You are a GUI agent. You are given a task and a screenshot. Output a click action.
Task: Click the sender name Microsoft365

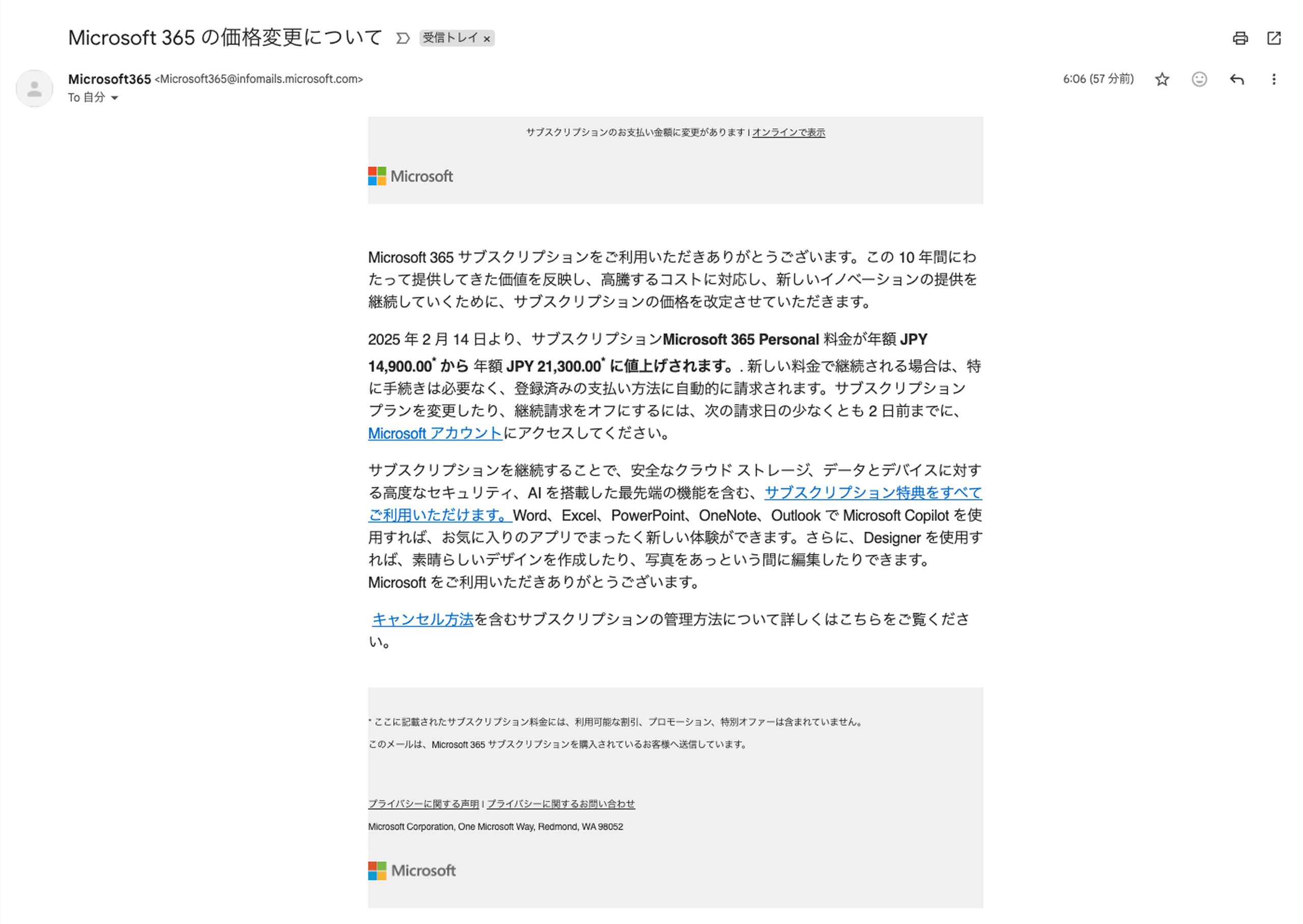click(x=109, y=79)
